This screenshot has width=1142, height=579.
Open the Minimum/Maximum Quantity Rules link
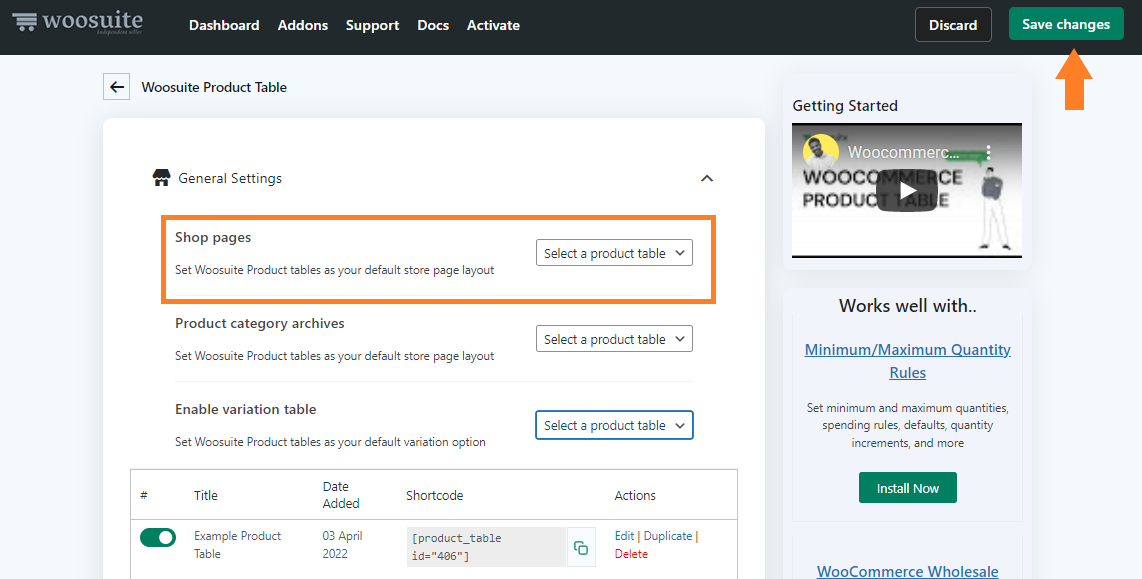click(x=907, y=361)
